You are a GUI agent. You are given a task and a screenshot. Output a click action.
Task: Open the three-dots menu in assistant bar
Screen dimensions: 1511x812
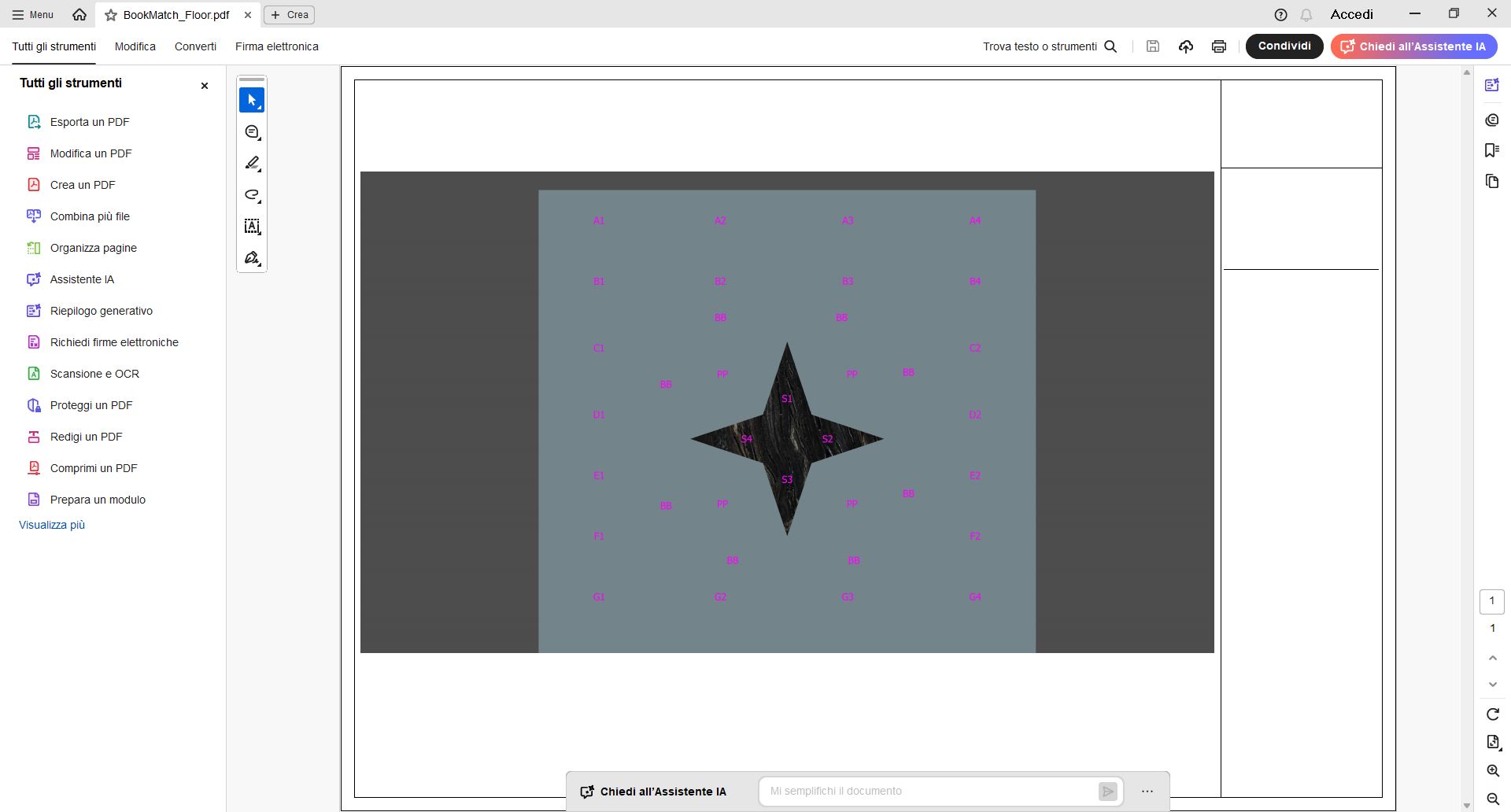point(1147,792)
